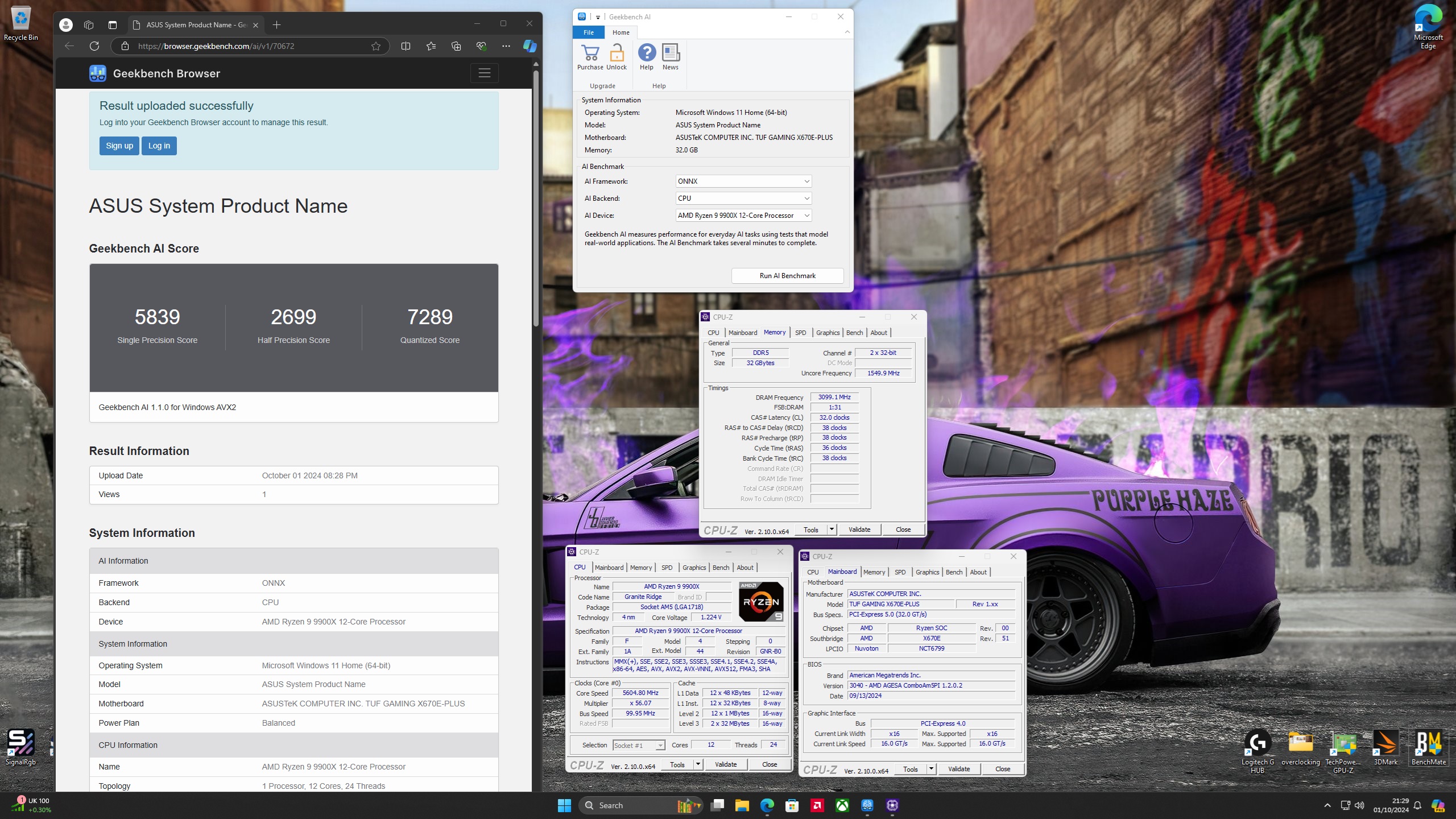Open SignalRgb desktop shortcut
Viewport: 1456px width, 819px height.
[x=21, y=747]
